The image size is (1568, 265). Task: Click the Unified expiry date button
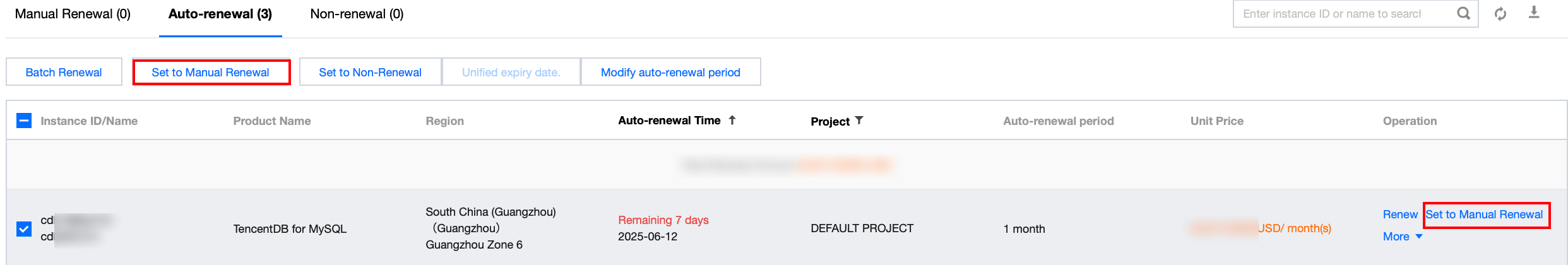click(x=511, y=73)
